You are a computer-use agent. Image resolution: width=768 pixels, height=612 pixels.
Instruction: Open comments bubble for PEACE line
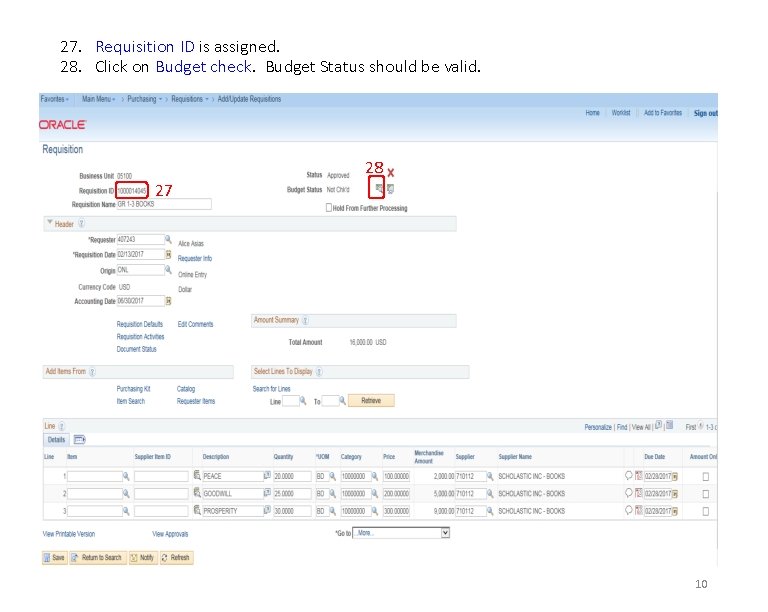pos(628,475)
